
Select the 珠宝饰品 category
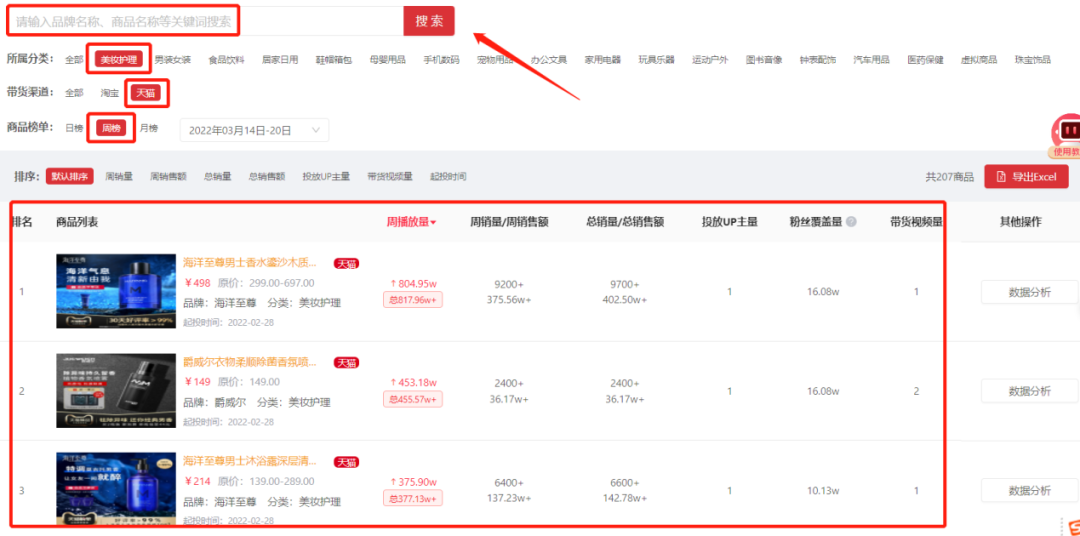[x=1032, y=60]
